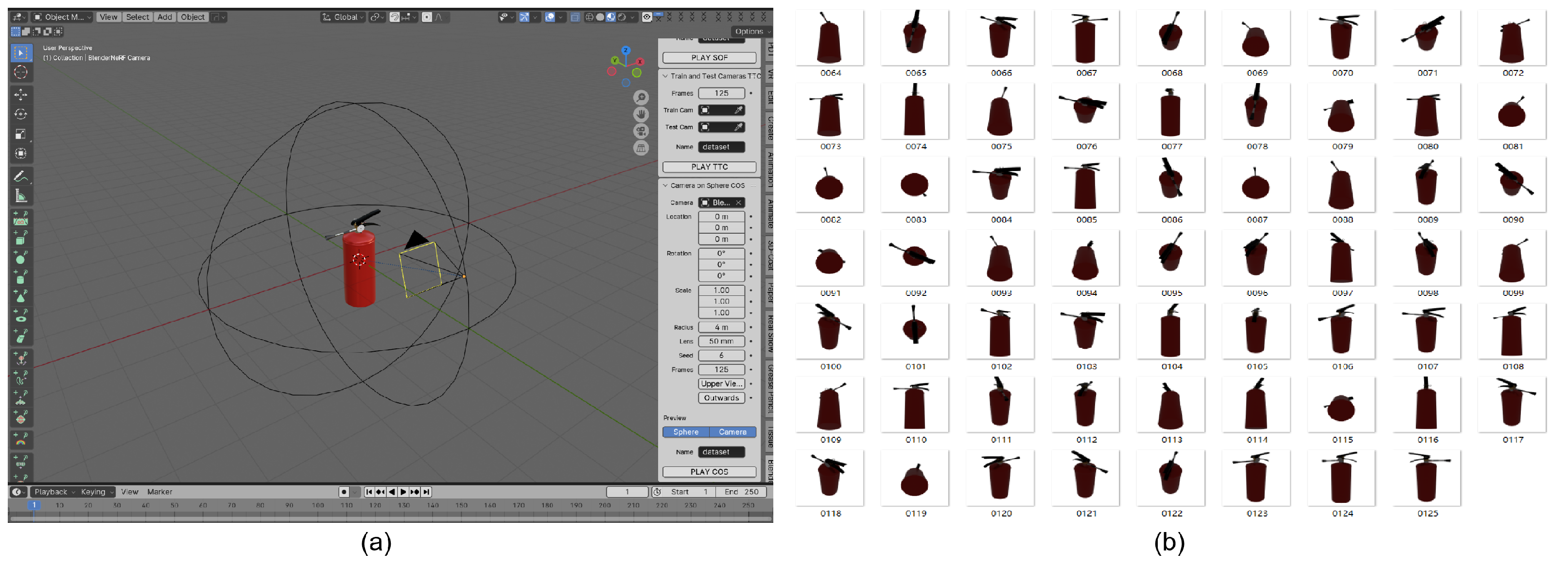
Task: Select the Rotate tool
Action: [21, 114]
